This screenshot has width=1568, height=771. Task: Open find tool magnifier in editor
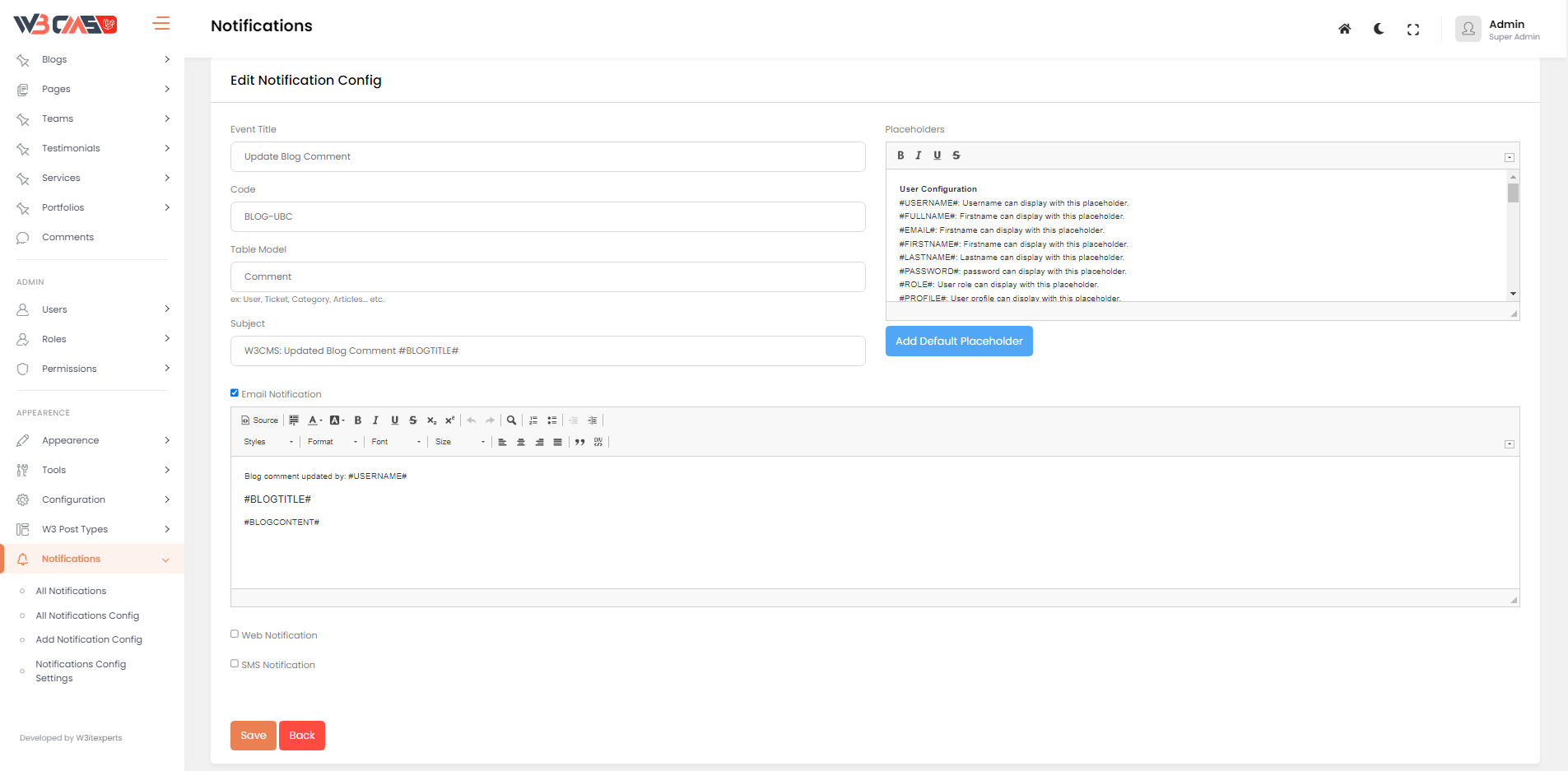click(511, 420)
